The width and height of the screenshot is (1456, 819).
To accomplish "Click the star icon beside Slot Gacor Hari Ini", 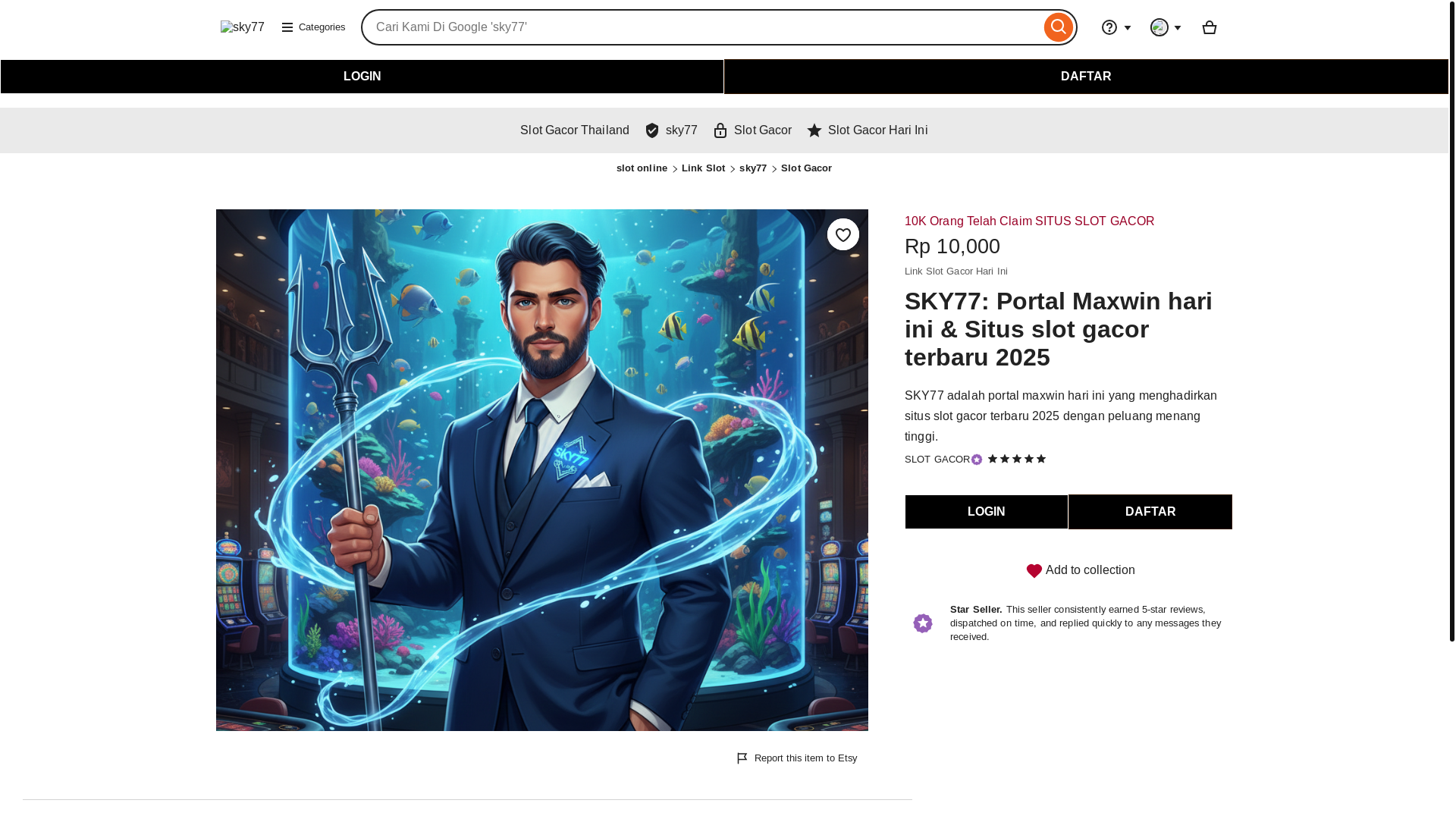I will 814,130.
